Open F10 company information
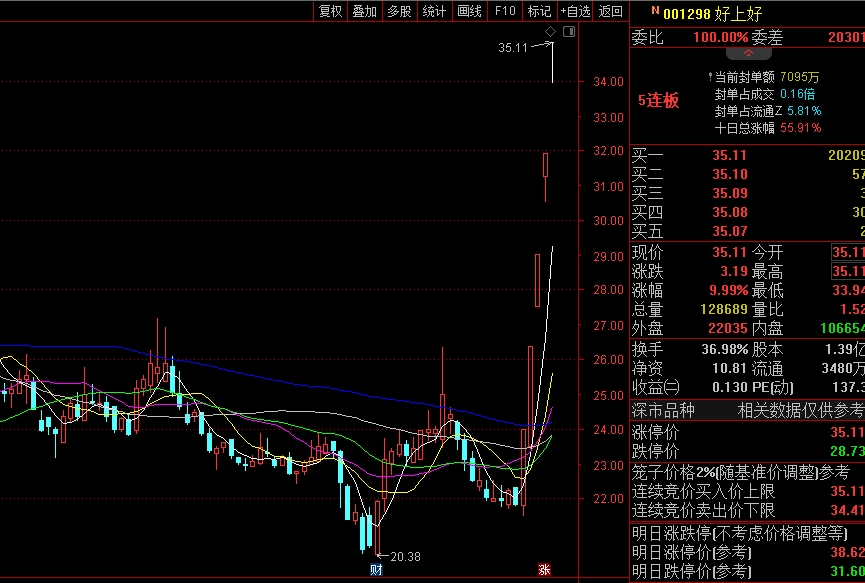Image resolution: width=865 pixels, height=583 pixels. pyautogui.click(x=505, y=11)
